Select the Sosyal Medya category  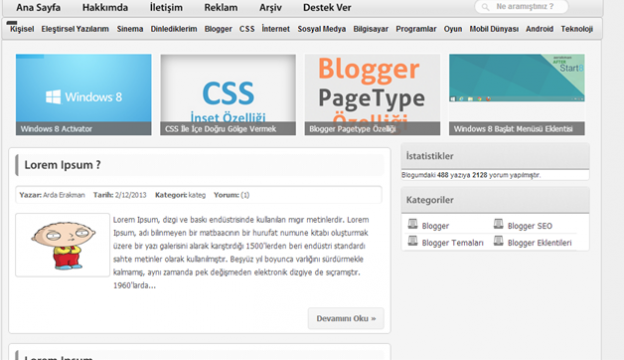322,29
